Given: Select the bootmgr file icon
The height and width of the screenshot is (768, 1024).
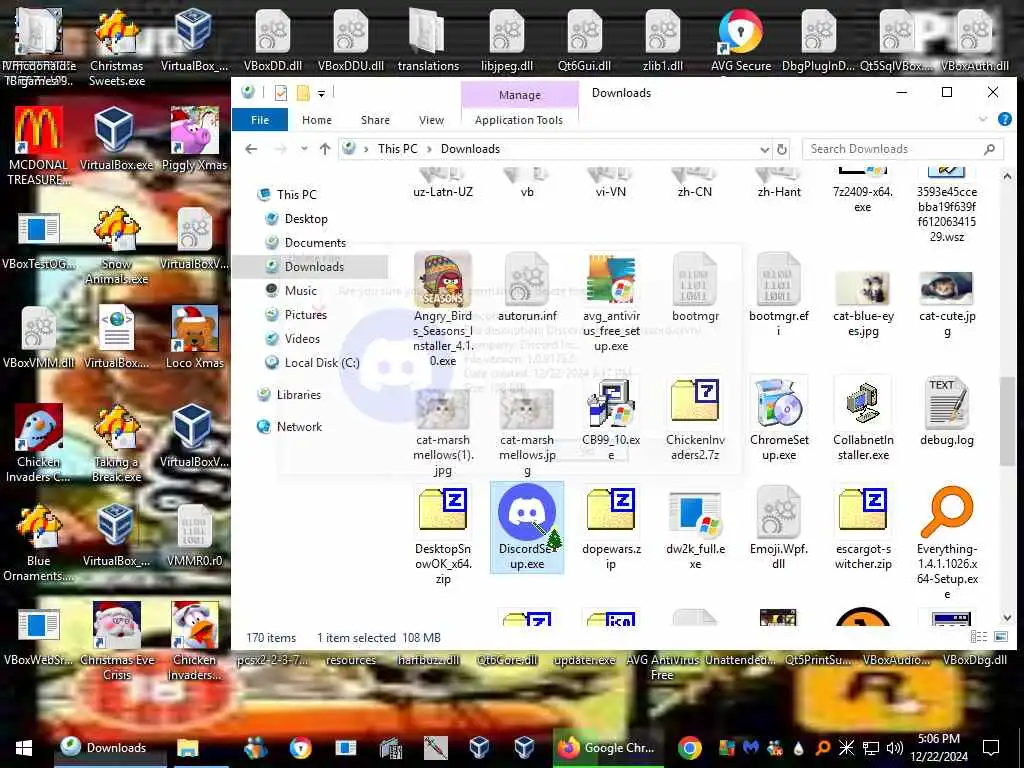Looking at the screenshot, I should (695, 281).
